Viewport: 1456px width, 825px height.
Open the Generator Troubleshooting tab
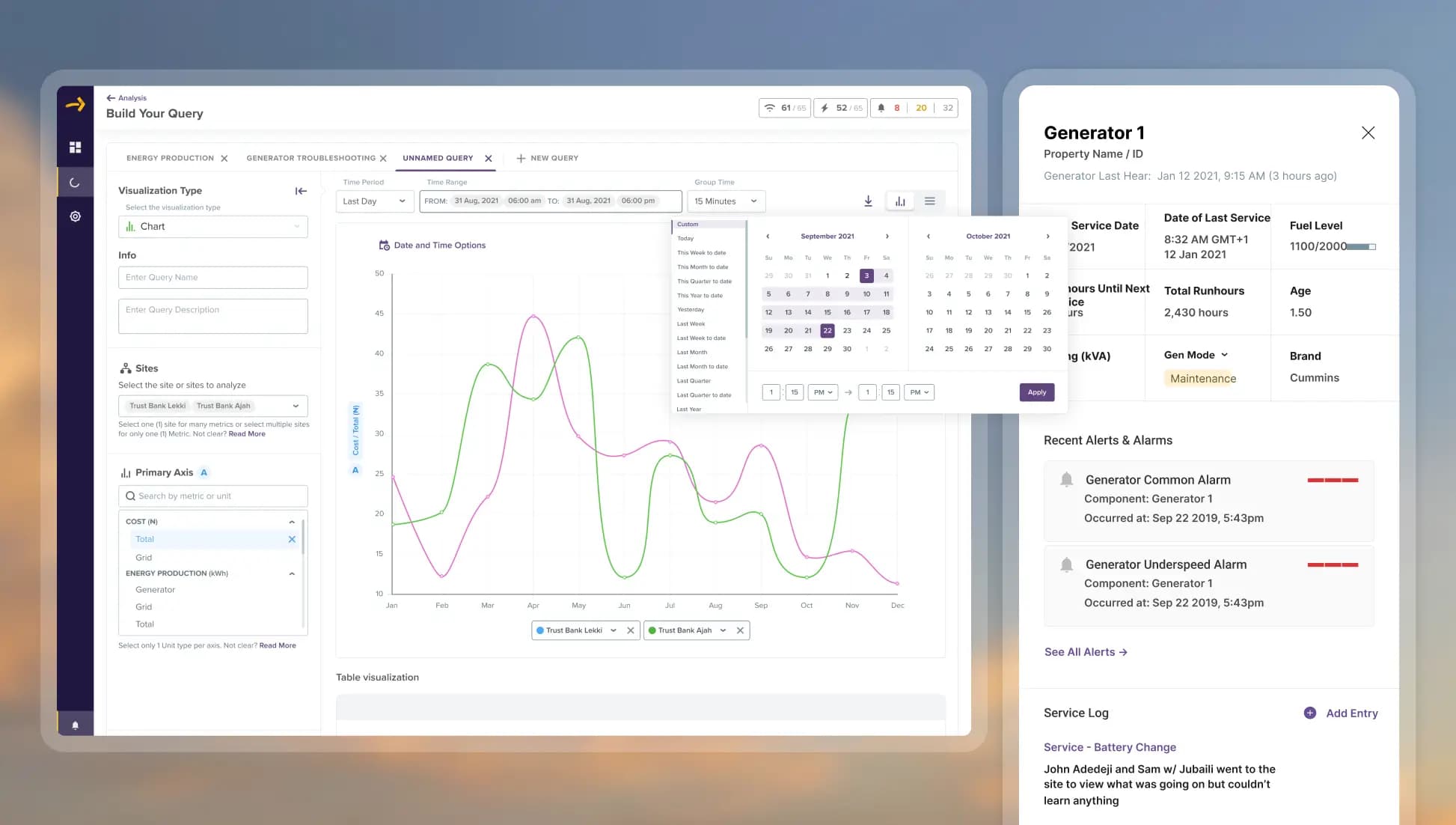click(x=311, y=158)
